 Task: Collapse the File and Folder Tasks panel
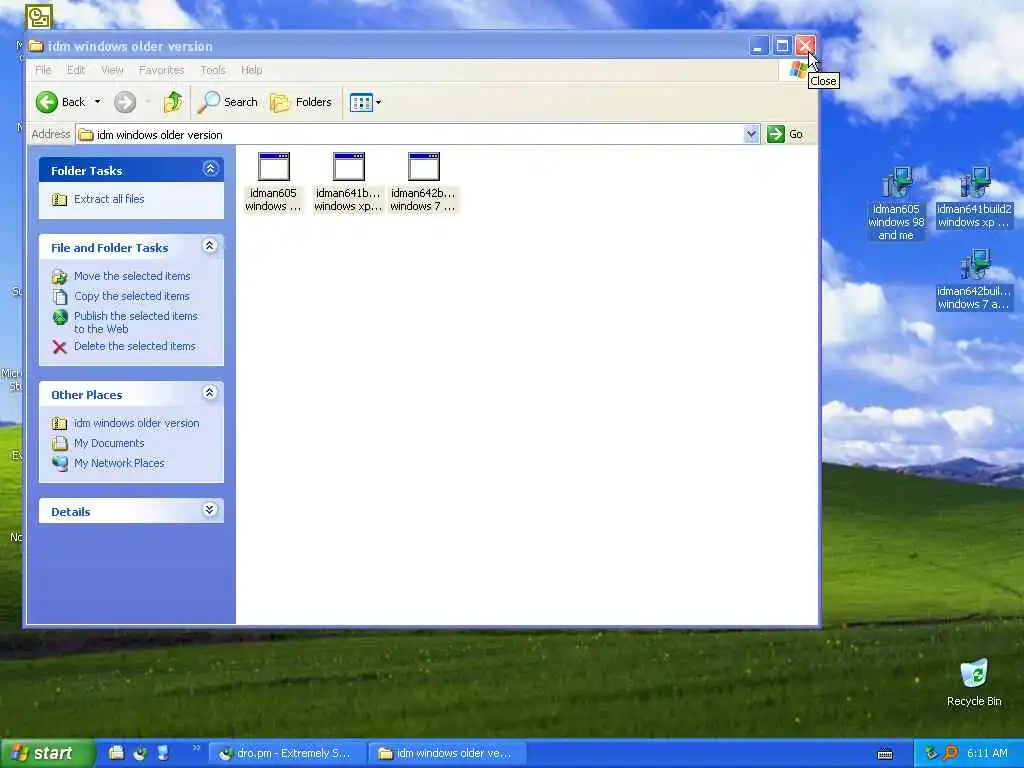tap(210, 246)
